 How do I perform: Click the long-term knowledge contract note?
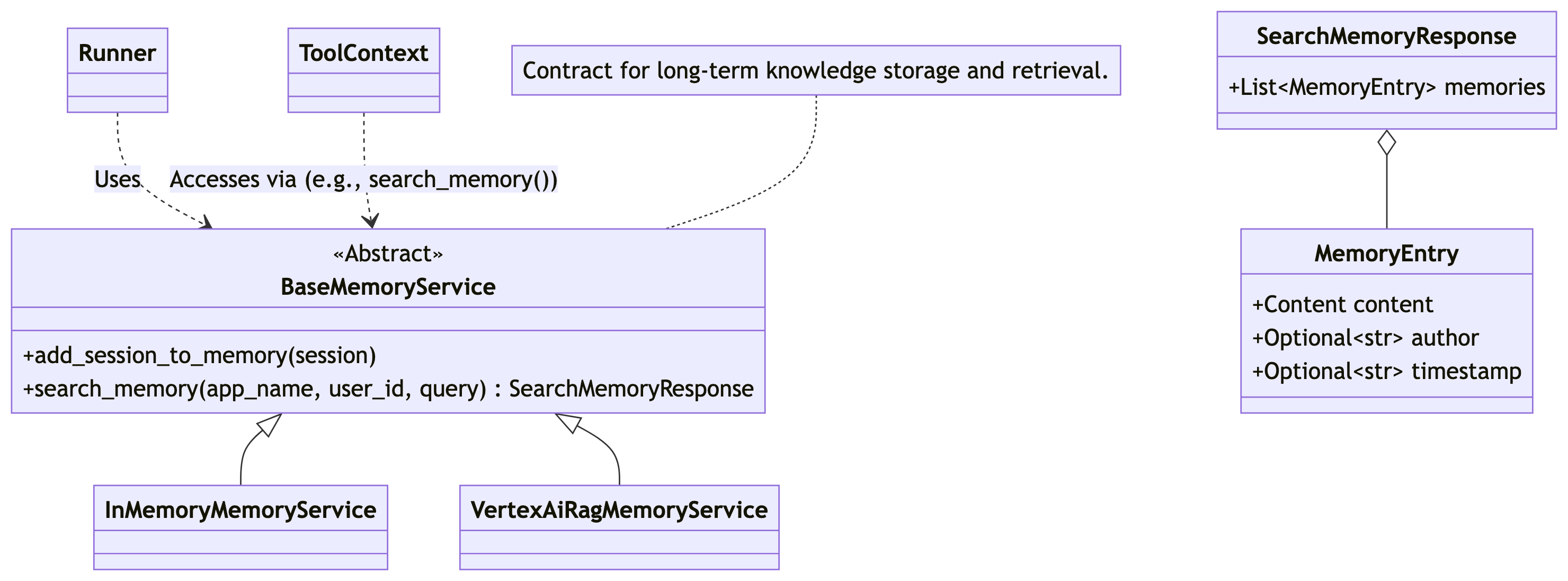point(816,71)
